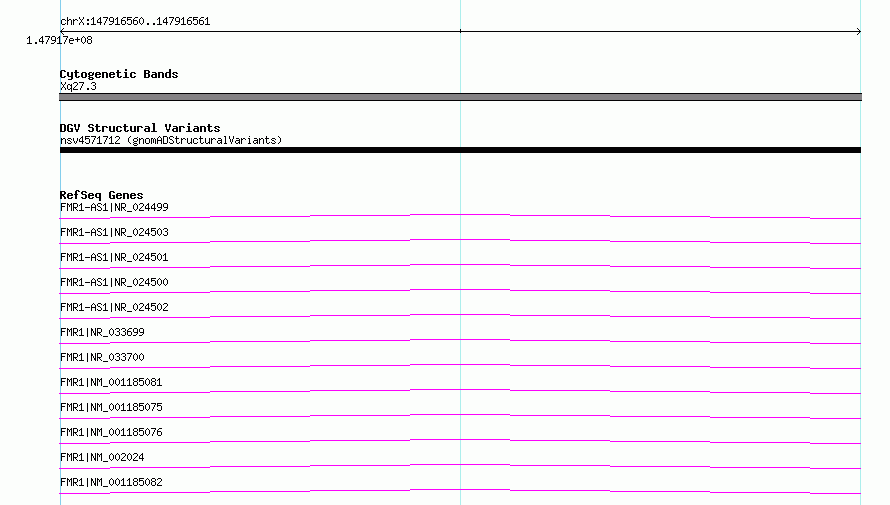The height and width of the screenshot is (505, 890).
Task: Open transcript FMR1|NM_001185075
Action: click(111, 407)
